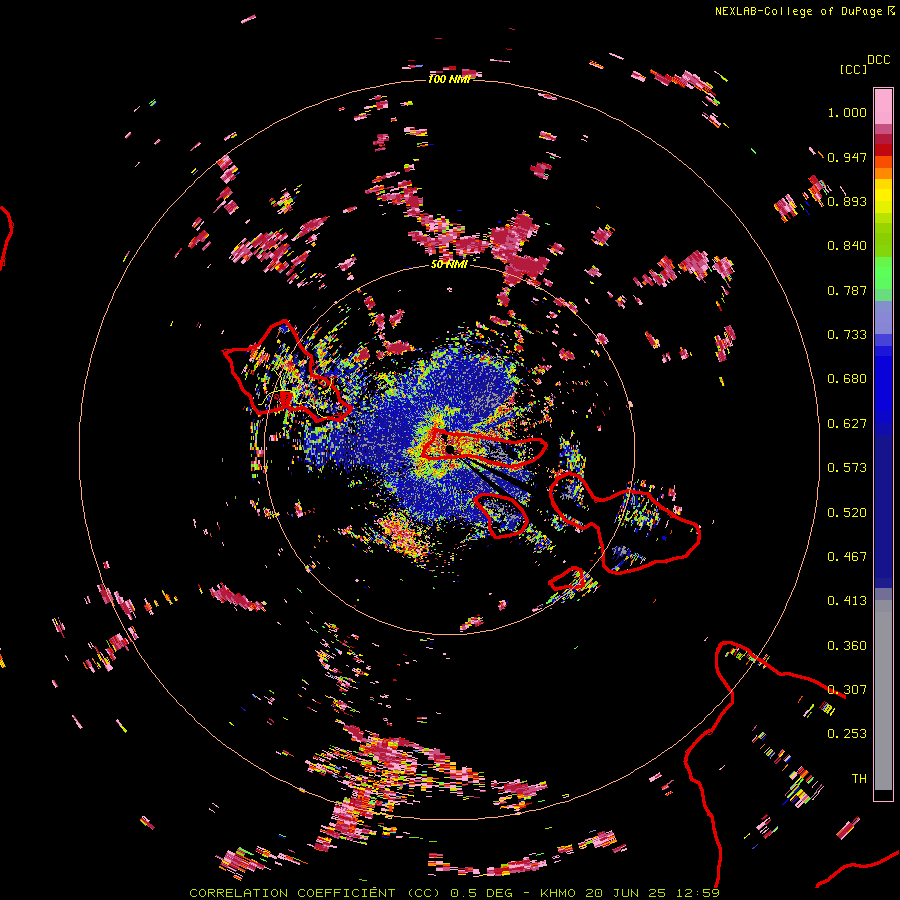The image size is (900, 900).
Task: Pick the gray segment near color bar bottom
Action: pyautogui.click(x=883, y=695)
